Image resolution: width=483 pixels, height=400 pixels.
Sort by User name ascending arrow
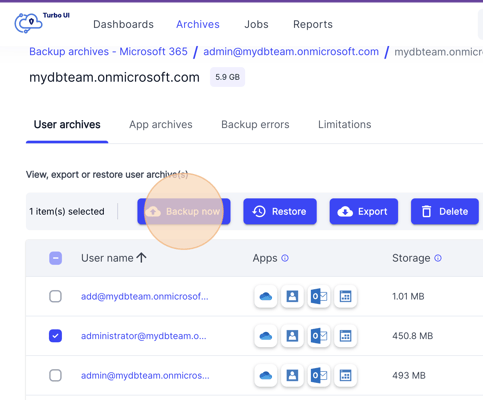142,258
